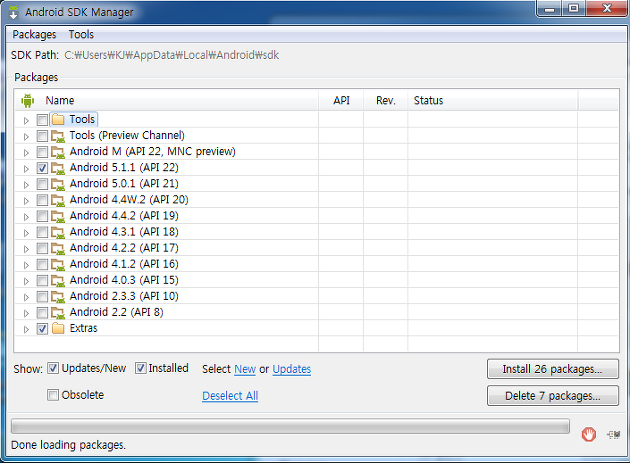The height and width of the screenshot is (463, 630).
Task: Expand the Tools tree node
Action: pos(26,120)
